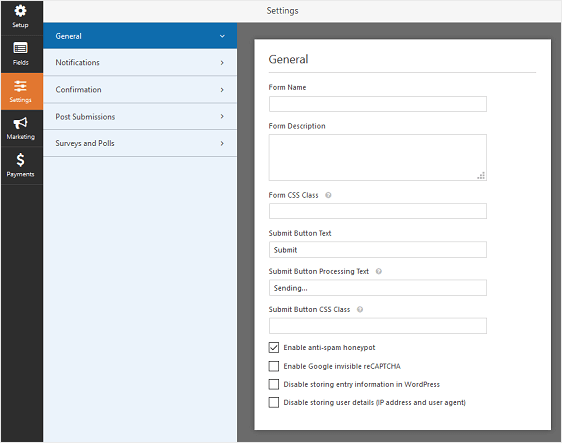562x443 pixels.
Task: Grab the Form Description resize handle
Action: (x=481, y=175)
